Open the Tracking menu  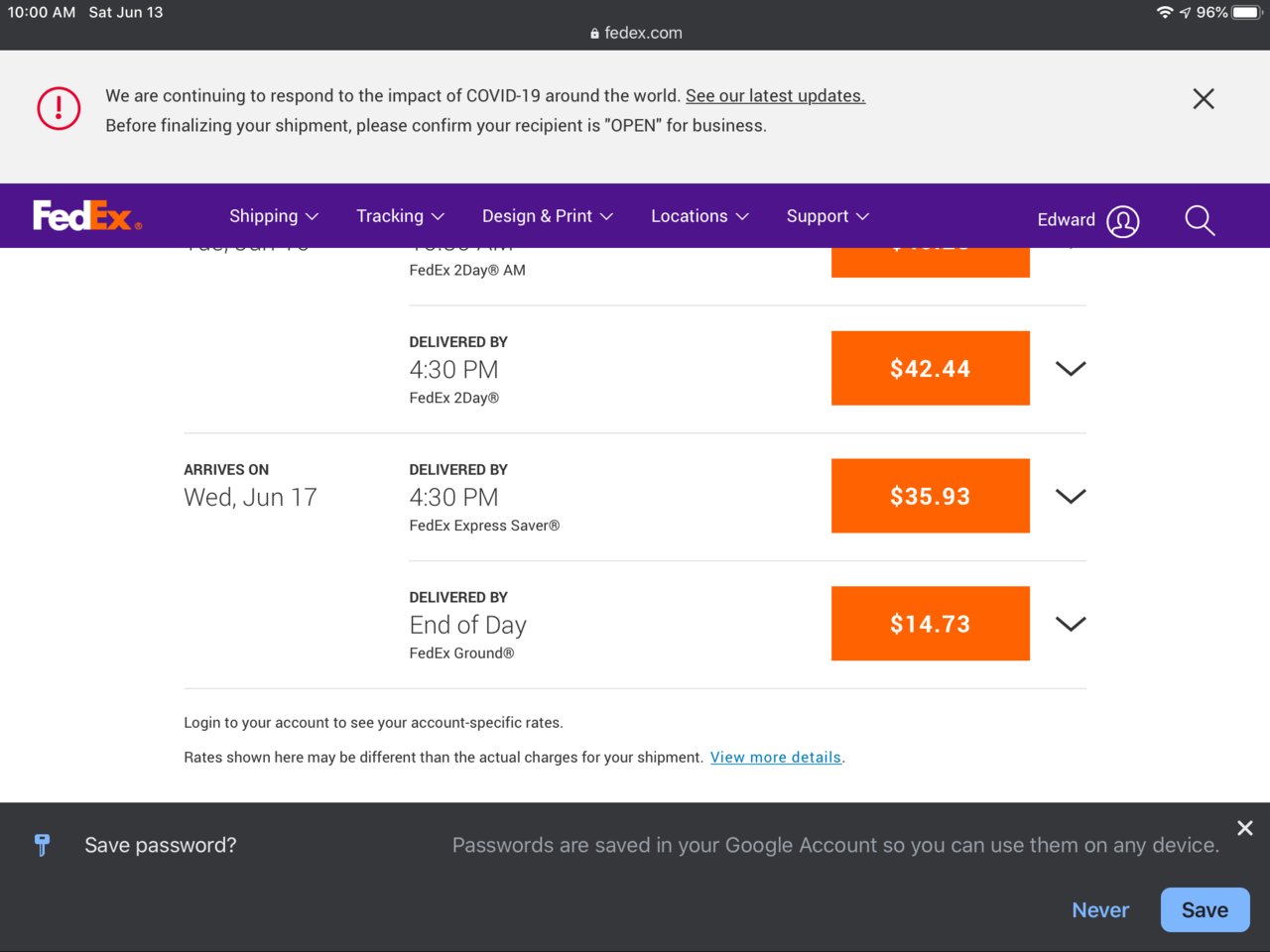400,216
